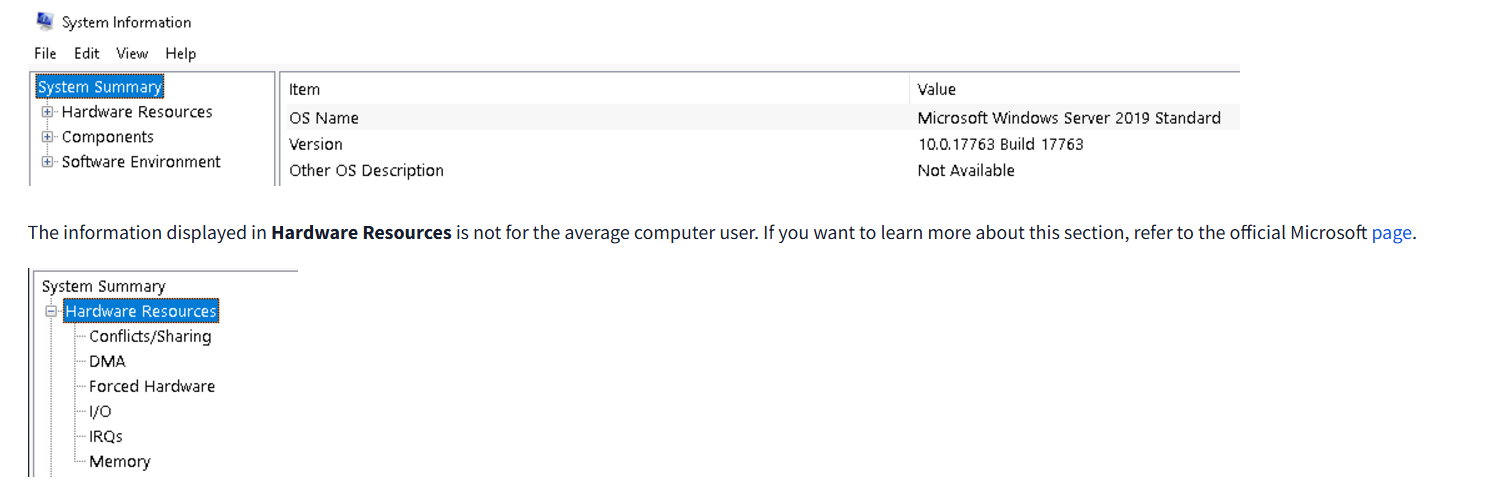Follow the official Microsoft page link

(1391, 233)
